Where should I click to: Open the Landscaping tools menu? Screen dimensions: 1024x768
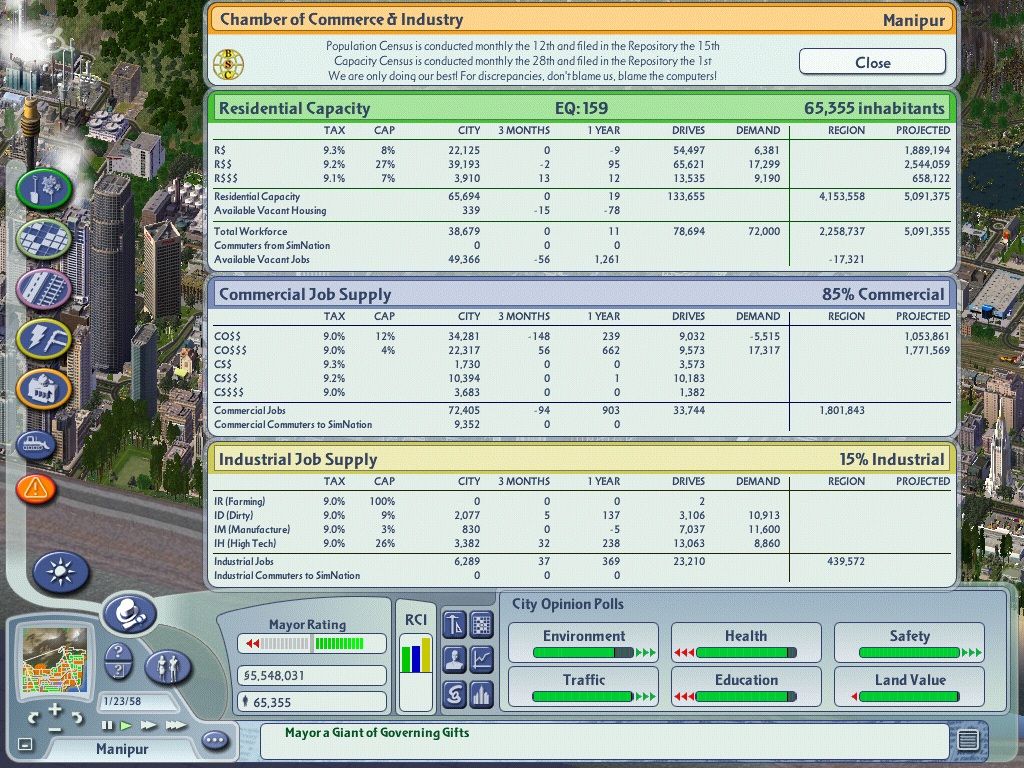pos(44,189)
